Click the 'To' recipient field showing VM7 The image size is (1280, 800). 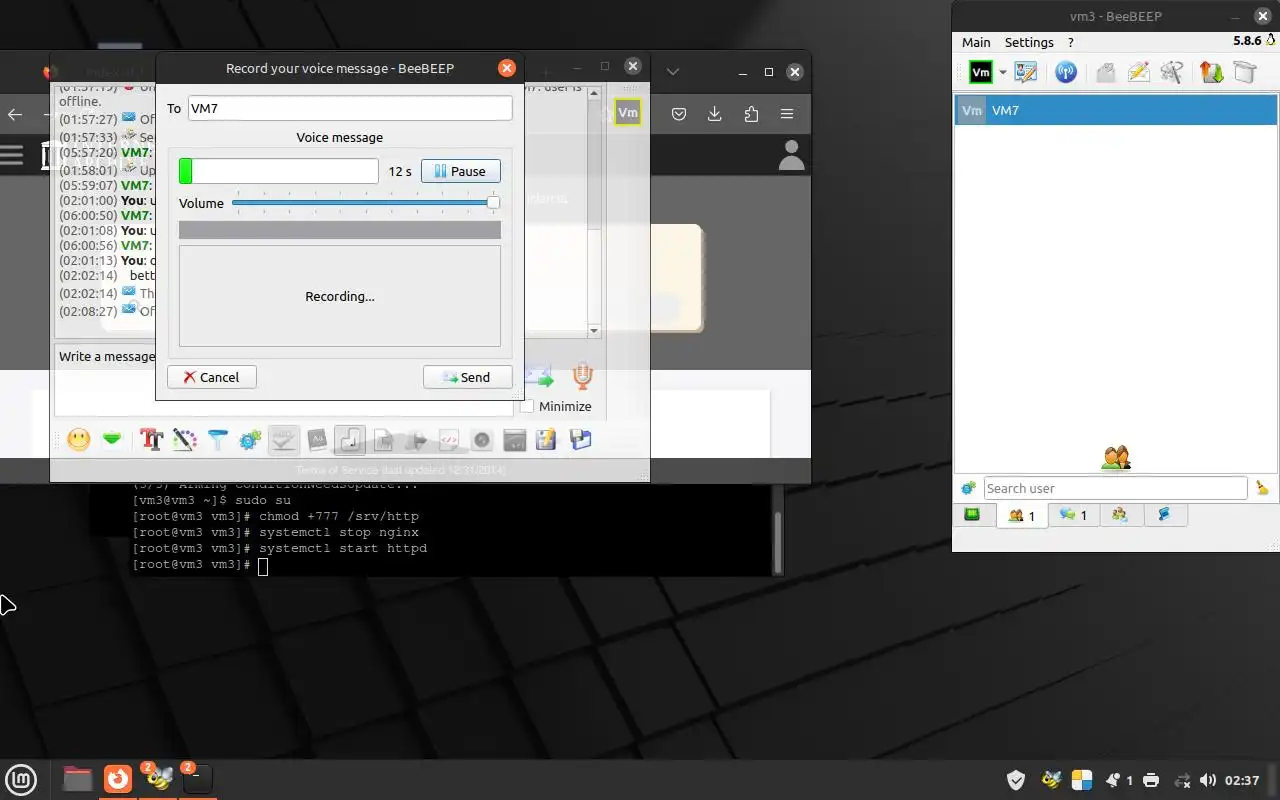point(350,108)
